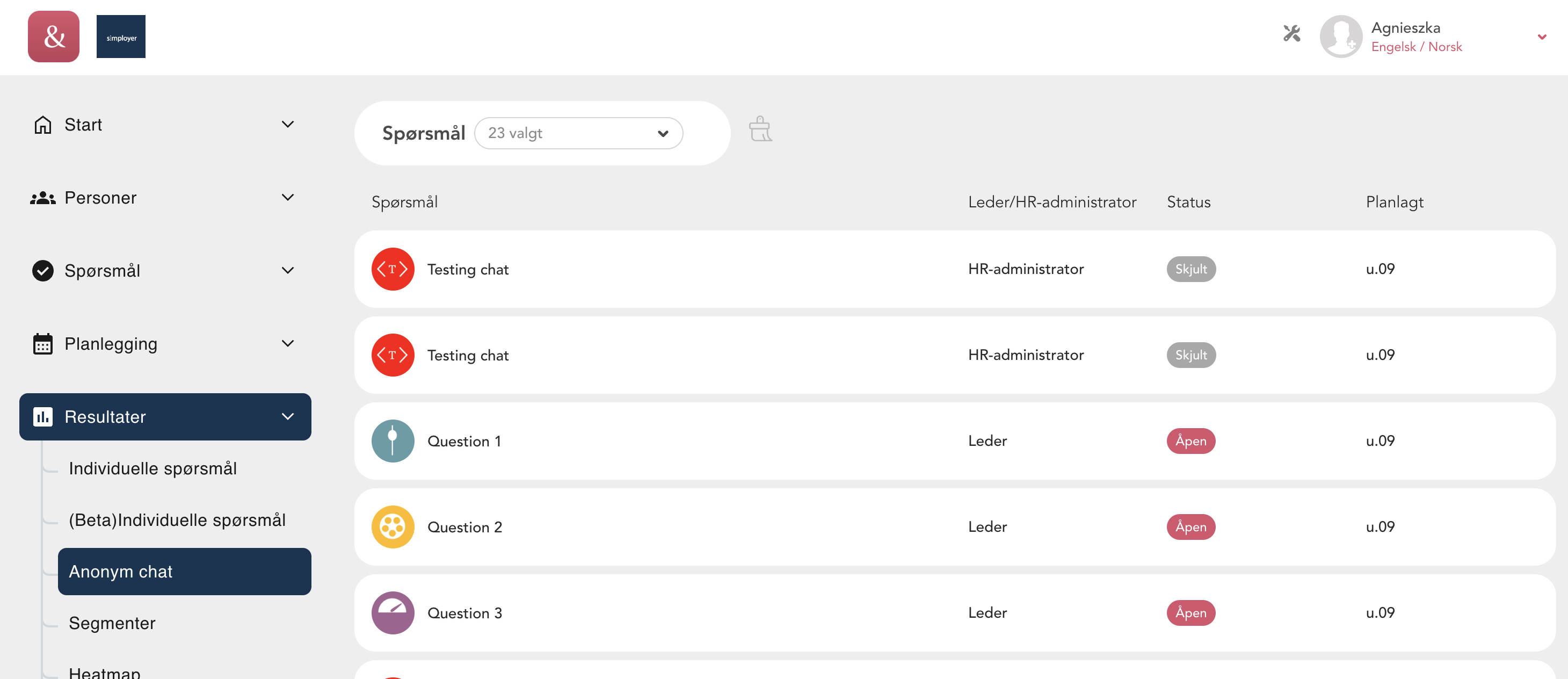Click the Question 2 yellow palette icon

(393, 527)
